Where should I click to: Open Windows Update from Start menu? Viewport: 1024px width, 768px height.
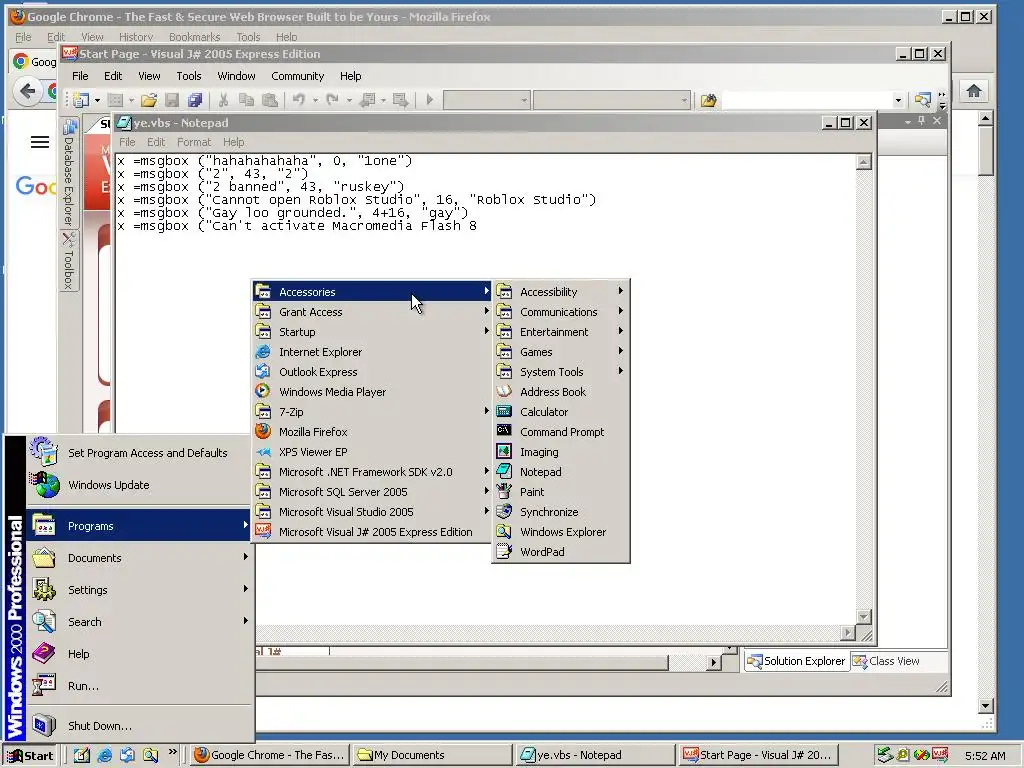click(x=138, y=485)
